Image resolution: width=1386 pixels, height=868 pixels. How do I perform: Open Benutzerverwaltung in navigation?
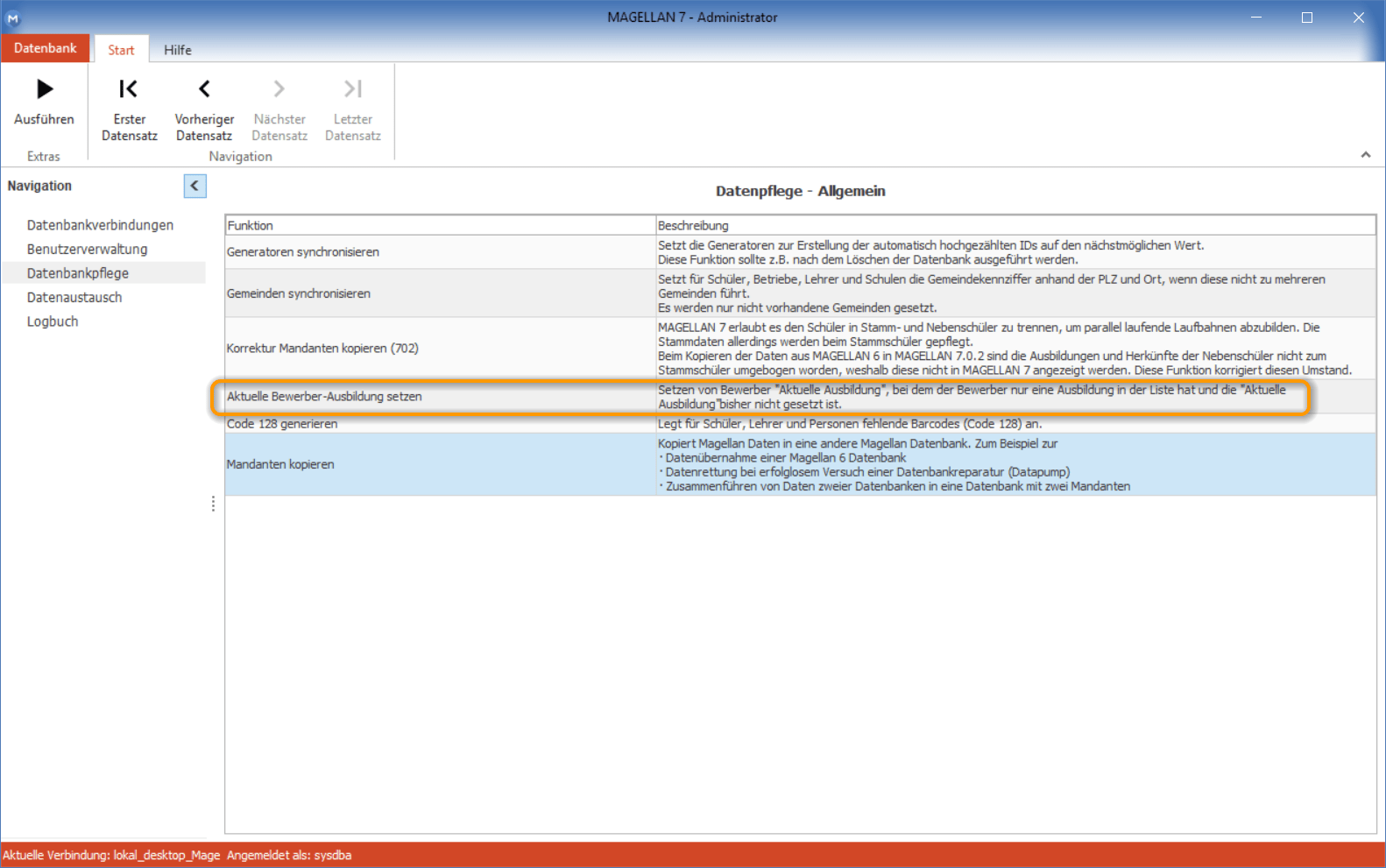pos(87,249)
